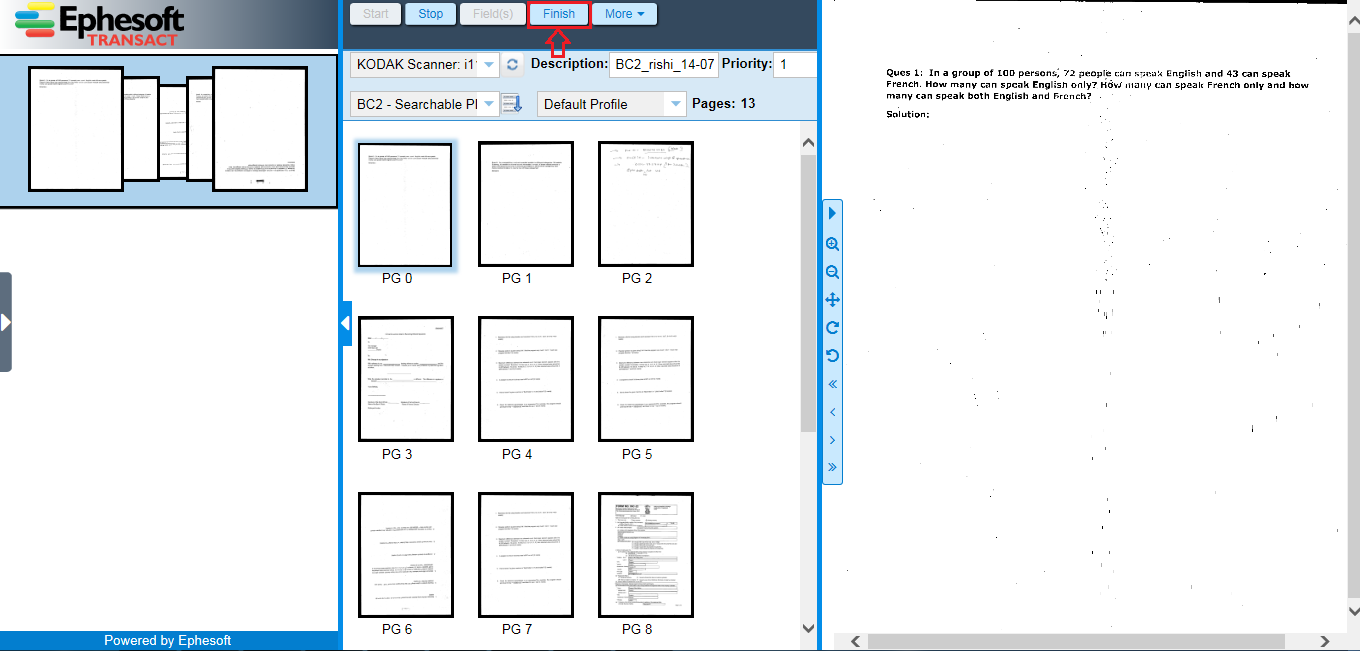Select the PG 4 thumbnail
Image resolution: width=1360 pixels, height=651 pixels.
(526, 379)
